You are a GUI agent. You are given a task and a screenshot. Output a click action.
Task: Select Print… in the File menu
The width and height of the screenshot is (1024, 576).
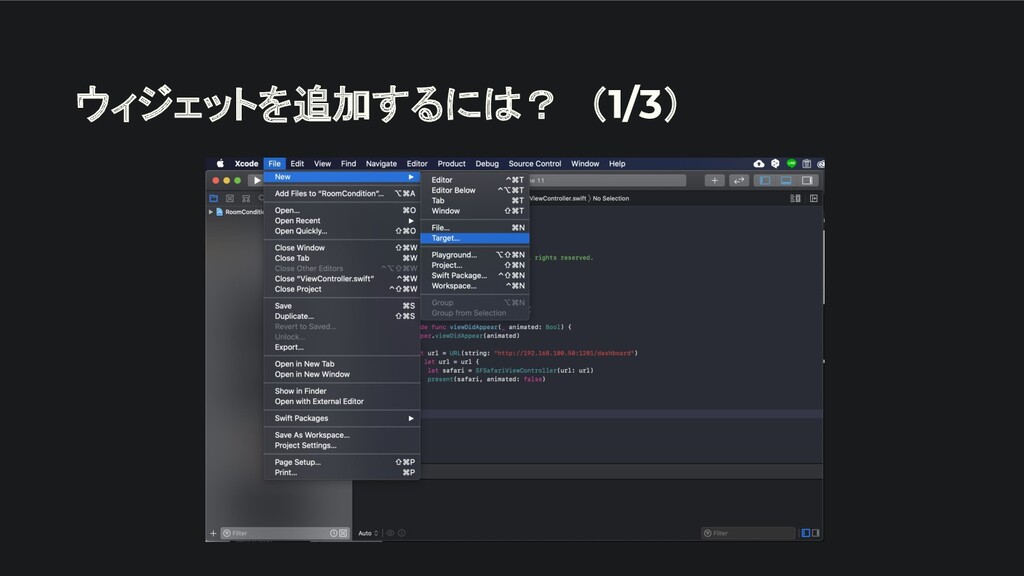click(342, 473)
